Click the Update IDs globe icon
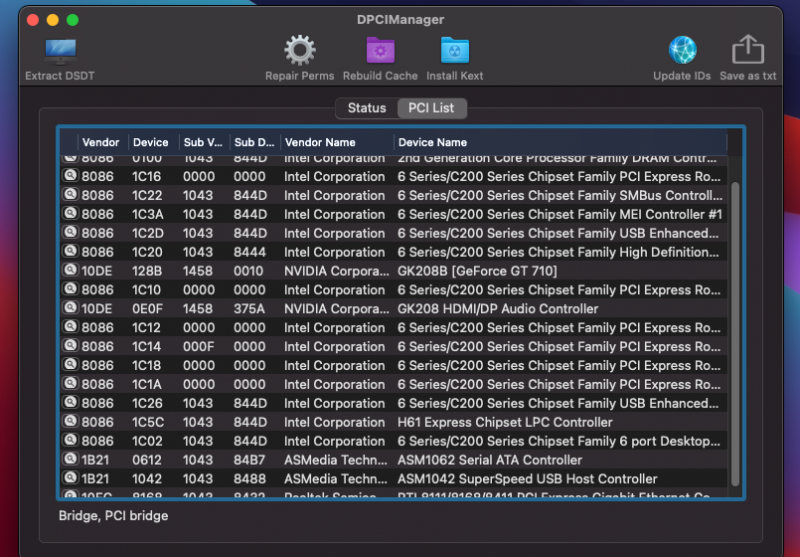800x557 pixels. (682, 50)
